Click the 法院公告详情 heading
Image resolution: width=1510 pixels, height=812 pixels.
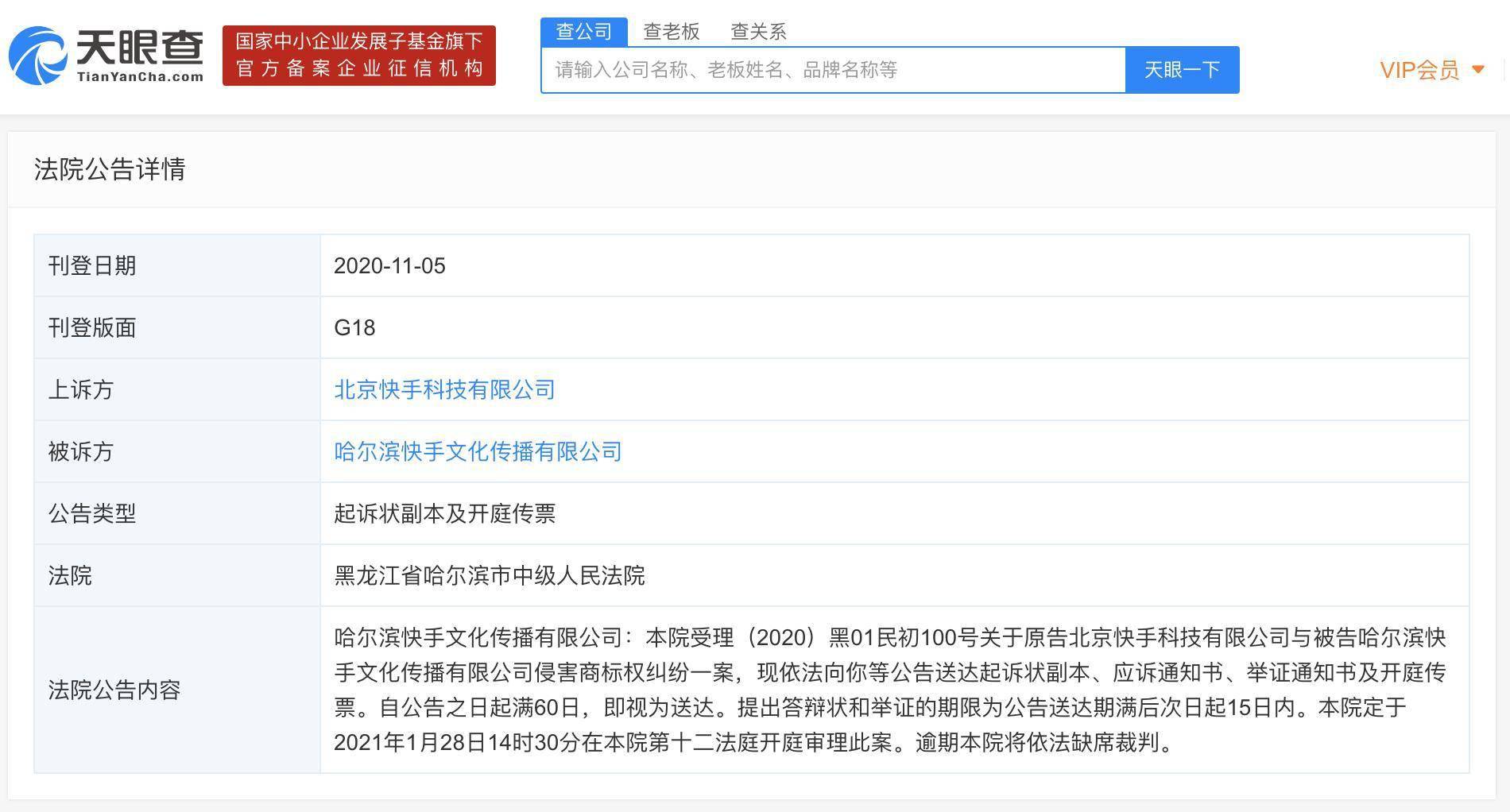(x=110, y=169)
